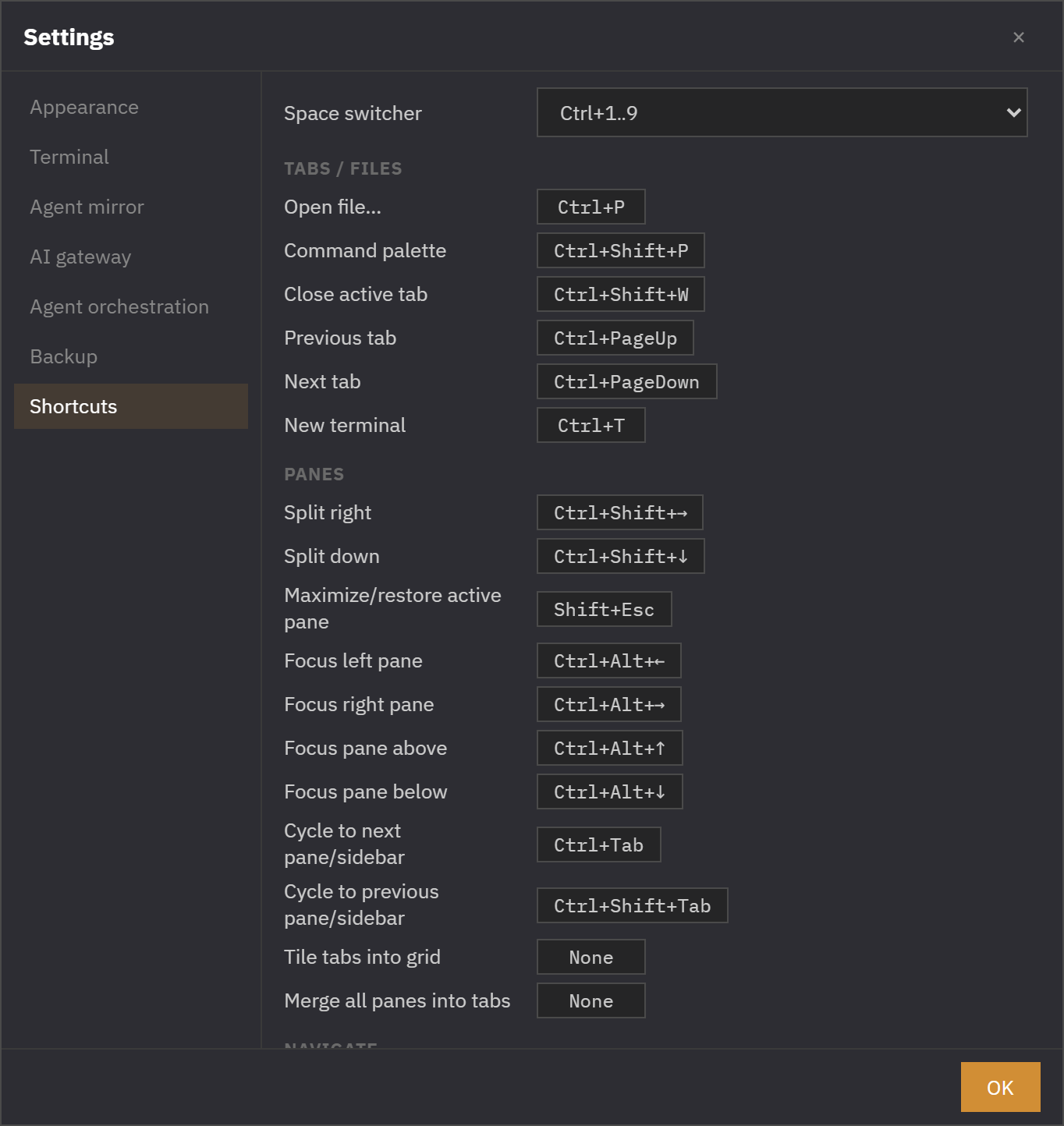Click the PANES section heading
1064x1126 pixels.
coord(314,474)
